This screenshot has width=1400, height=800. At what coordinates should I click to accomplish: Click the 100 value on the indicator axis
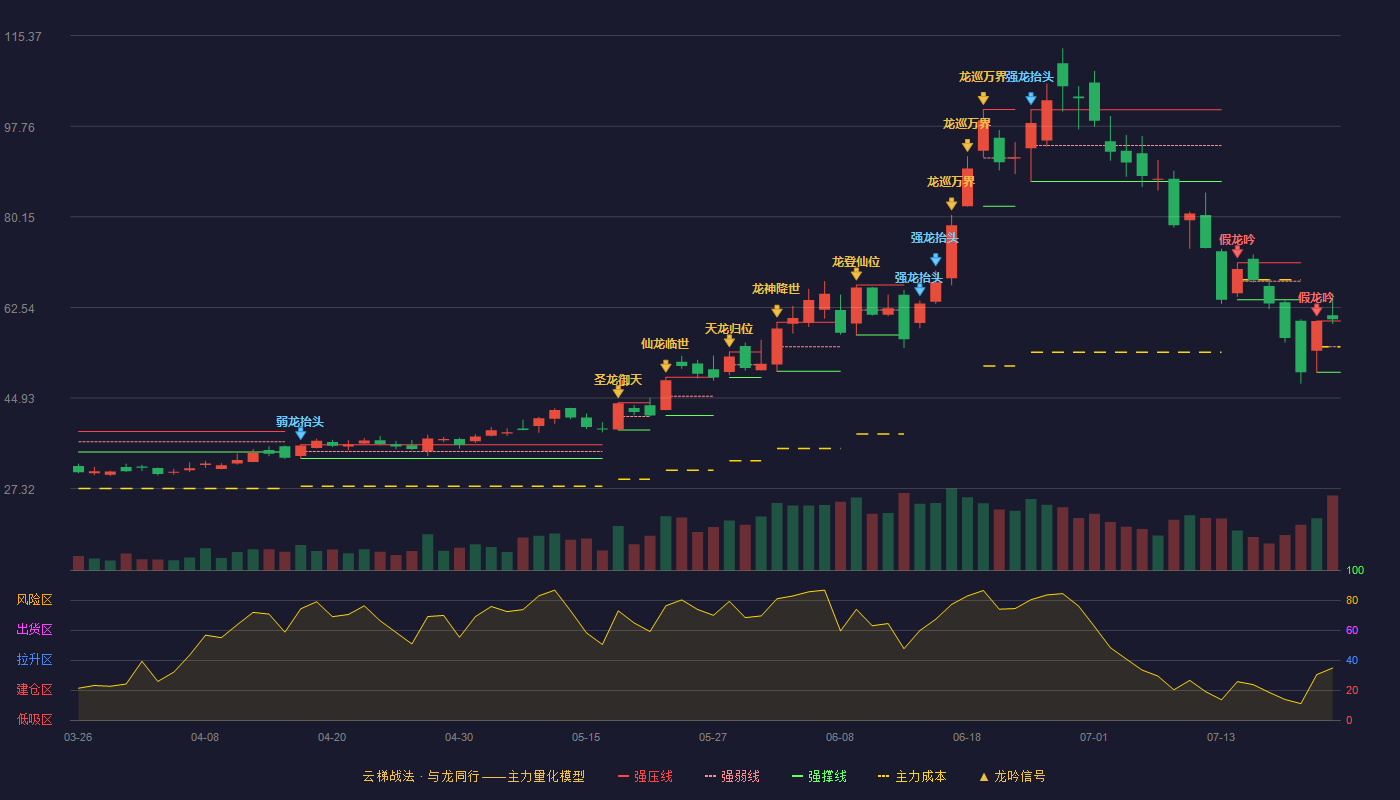(1355, 571)
